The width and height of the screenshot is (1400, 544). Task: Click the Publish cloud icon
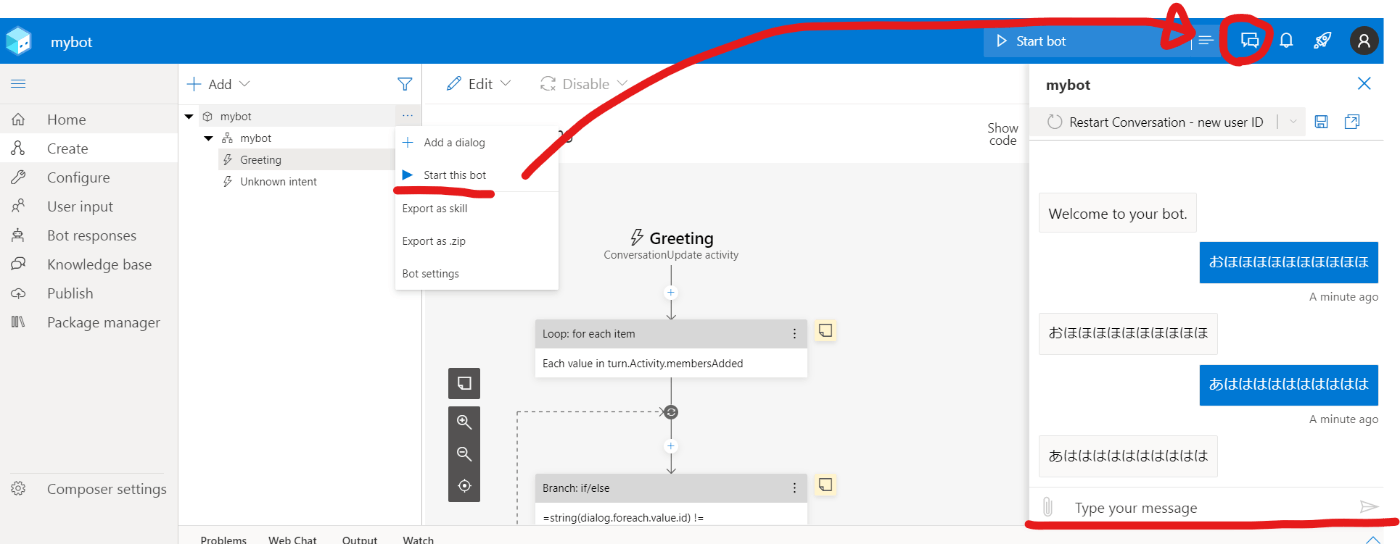pyautogui.click(x=18, y=293)
